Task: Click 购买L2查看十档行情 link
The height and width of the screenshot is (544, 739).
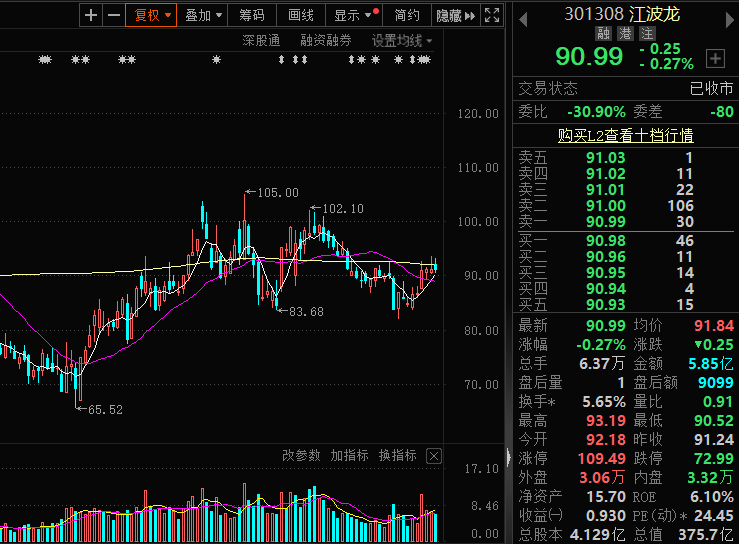Action: 625,135
